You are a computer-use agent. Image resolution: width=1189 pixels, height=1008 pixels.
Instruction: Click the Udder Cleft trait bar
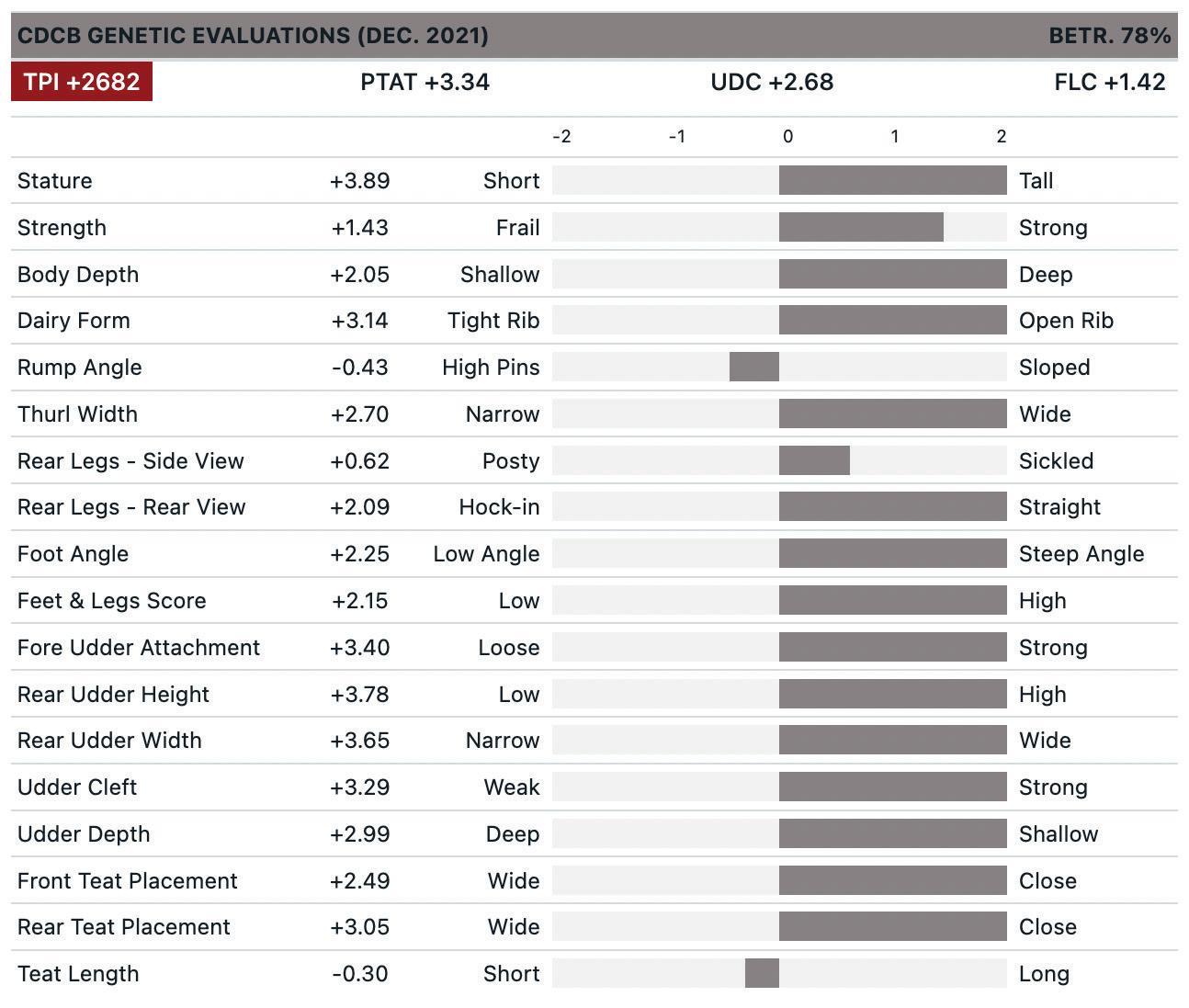pyautogui.click(x=892, y=787)
